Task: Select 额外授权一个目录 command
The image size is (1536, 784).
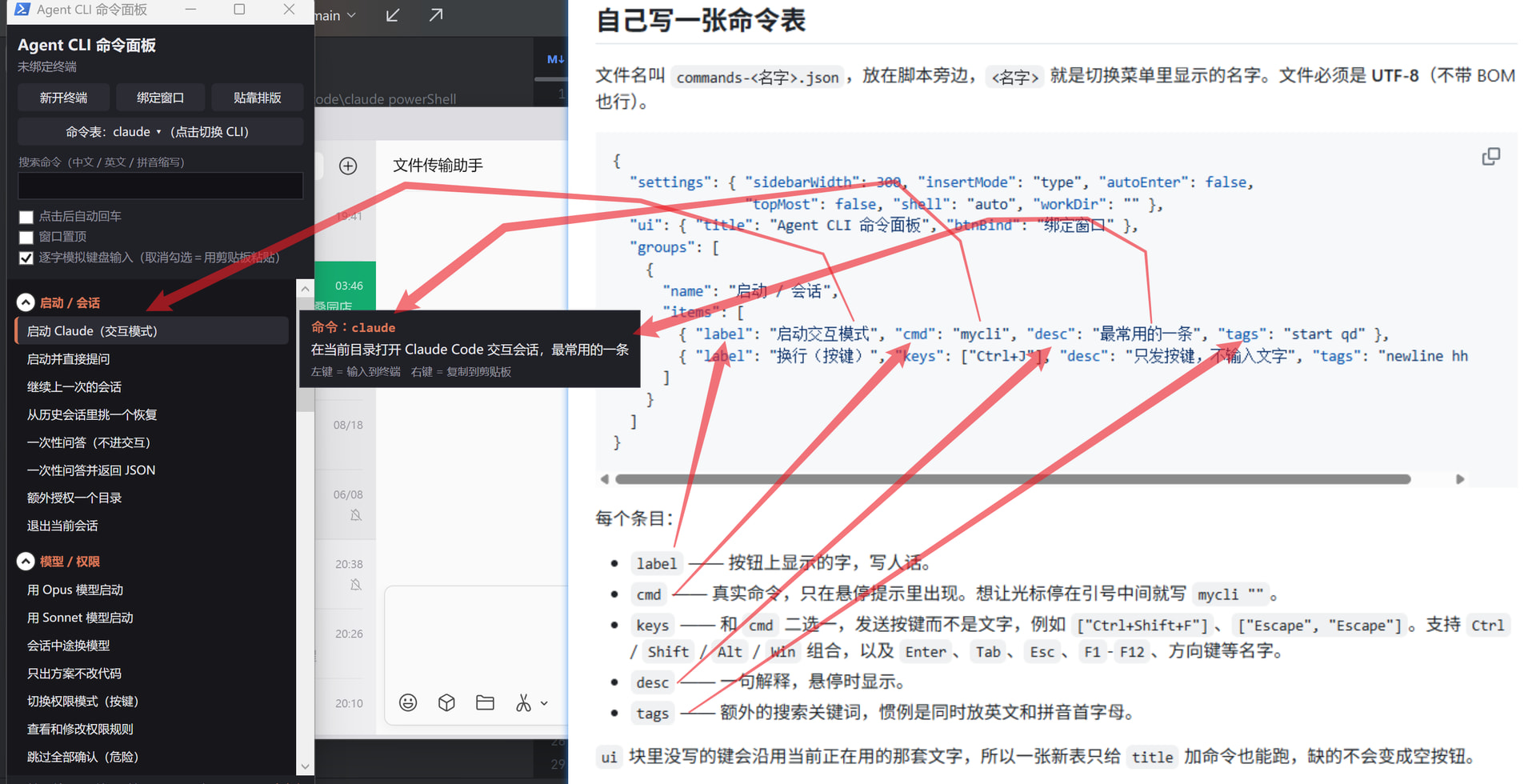Action: pos(152,498)
